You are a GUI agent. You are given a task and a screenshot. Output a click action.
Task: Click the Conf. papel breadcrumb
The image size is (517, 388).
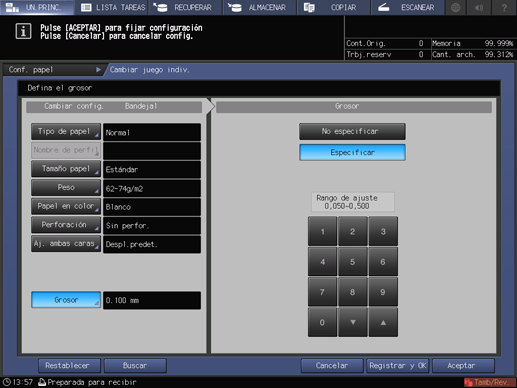31,70
